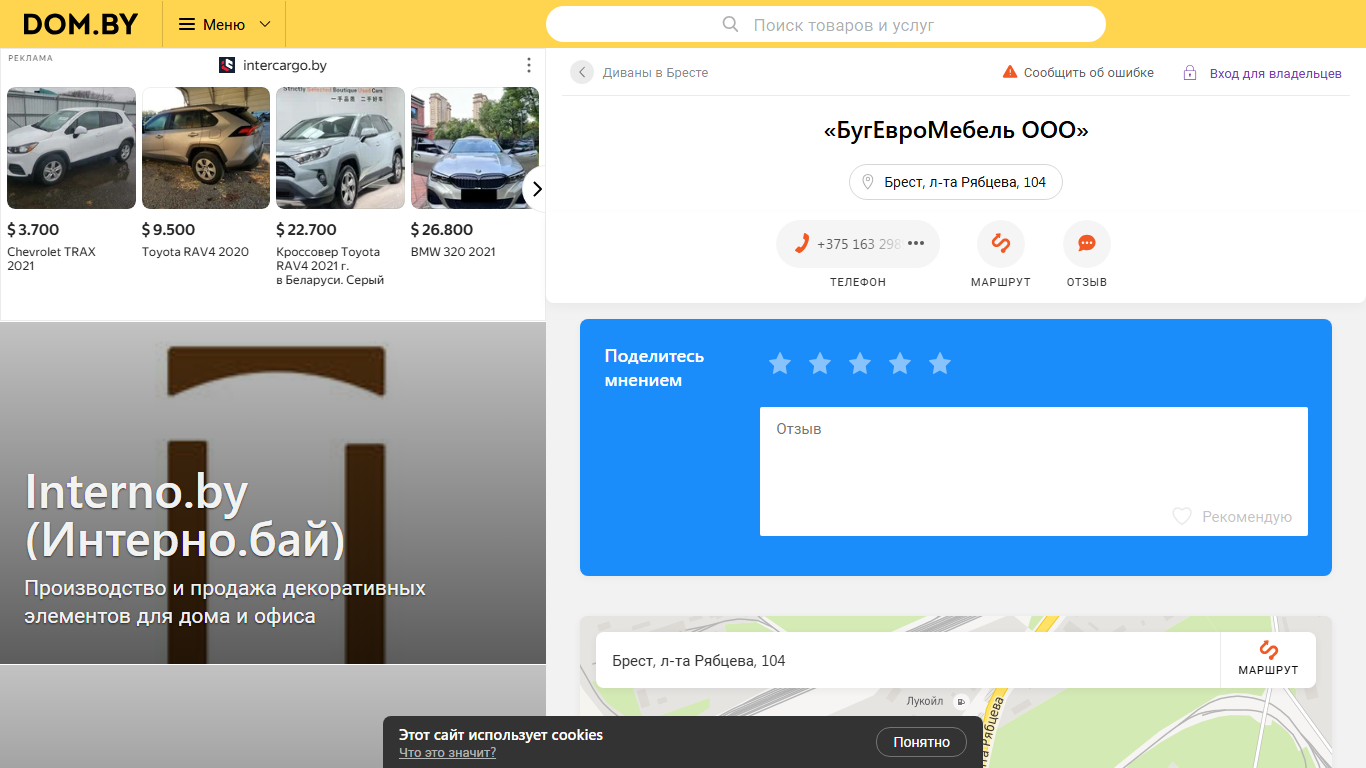
Task: Click the Лукойл gas station marker on map
Action: click(961, 701)
